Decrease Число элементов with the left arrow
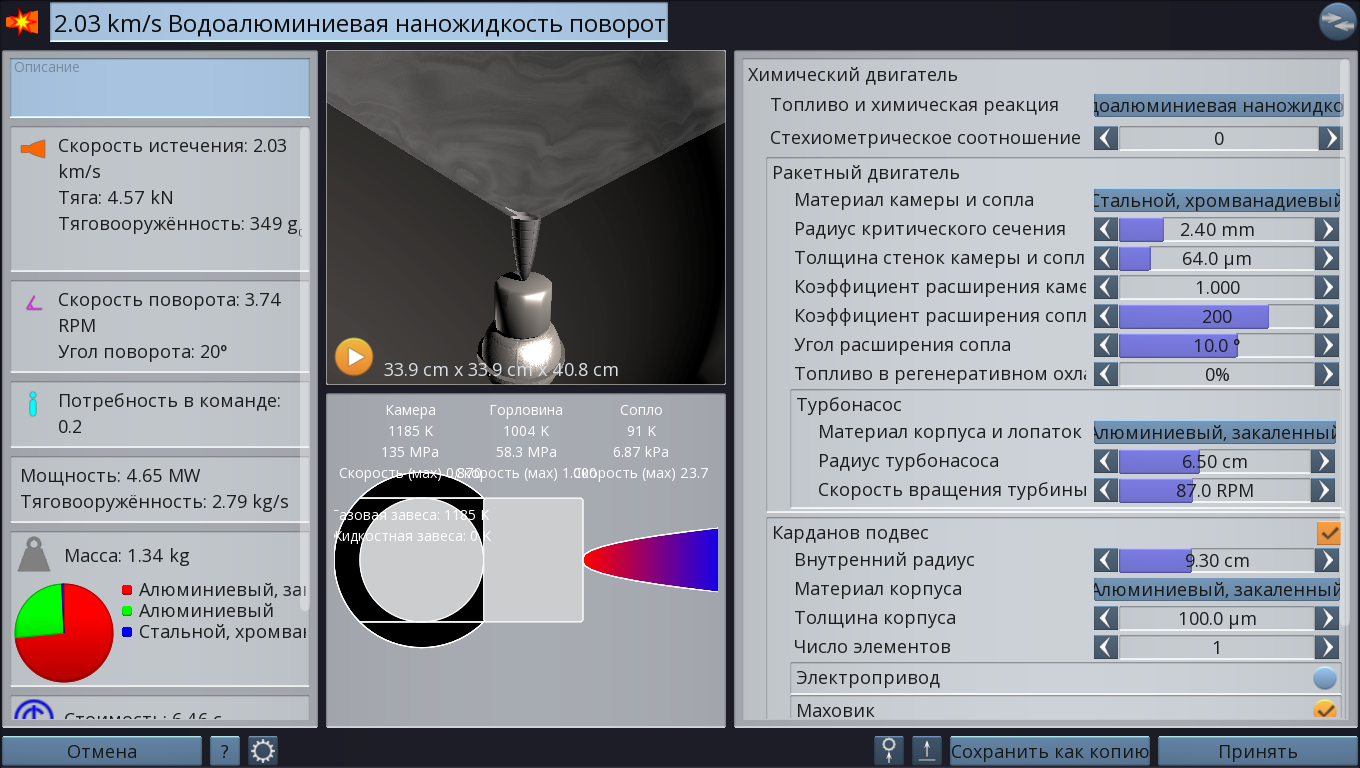Viewport: 1360px width, 768px height. [x=1106, y=648]
